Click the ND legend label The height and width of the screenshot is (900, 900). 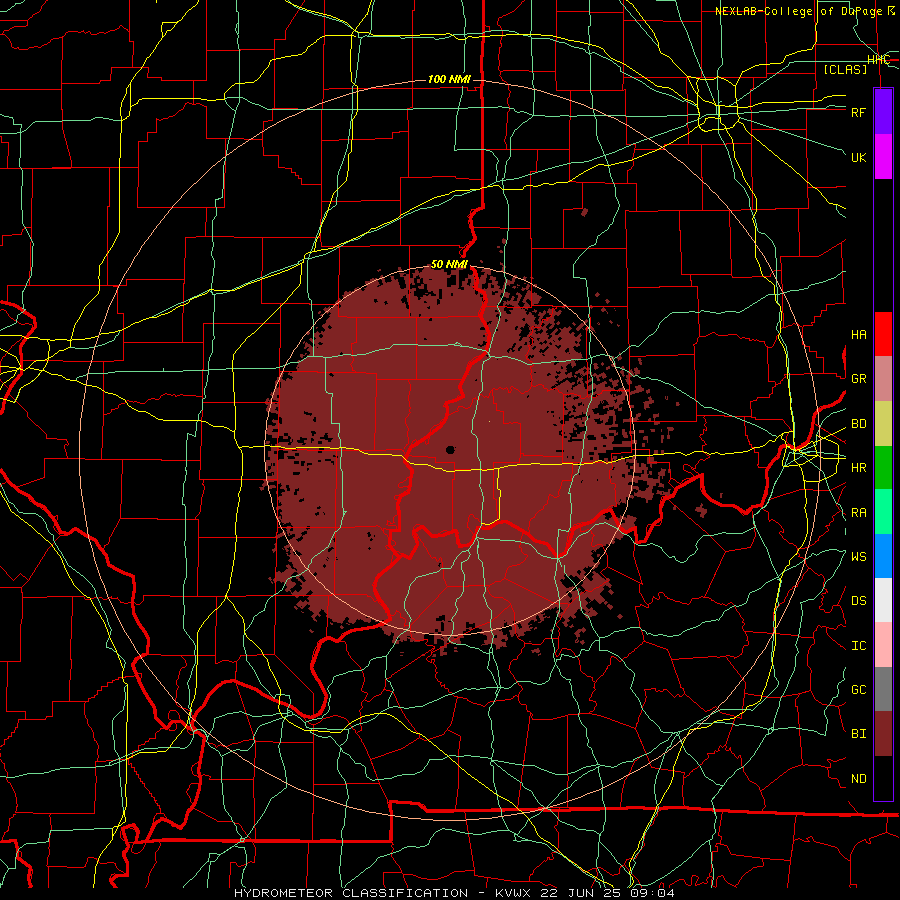pos(858,779)
